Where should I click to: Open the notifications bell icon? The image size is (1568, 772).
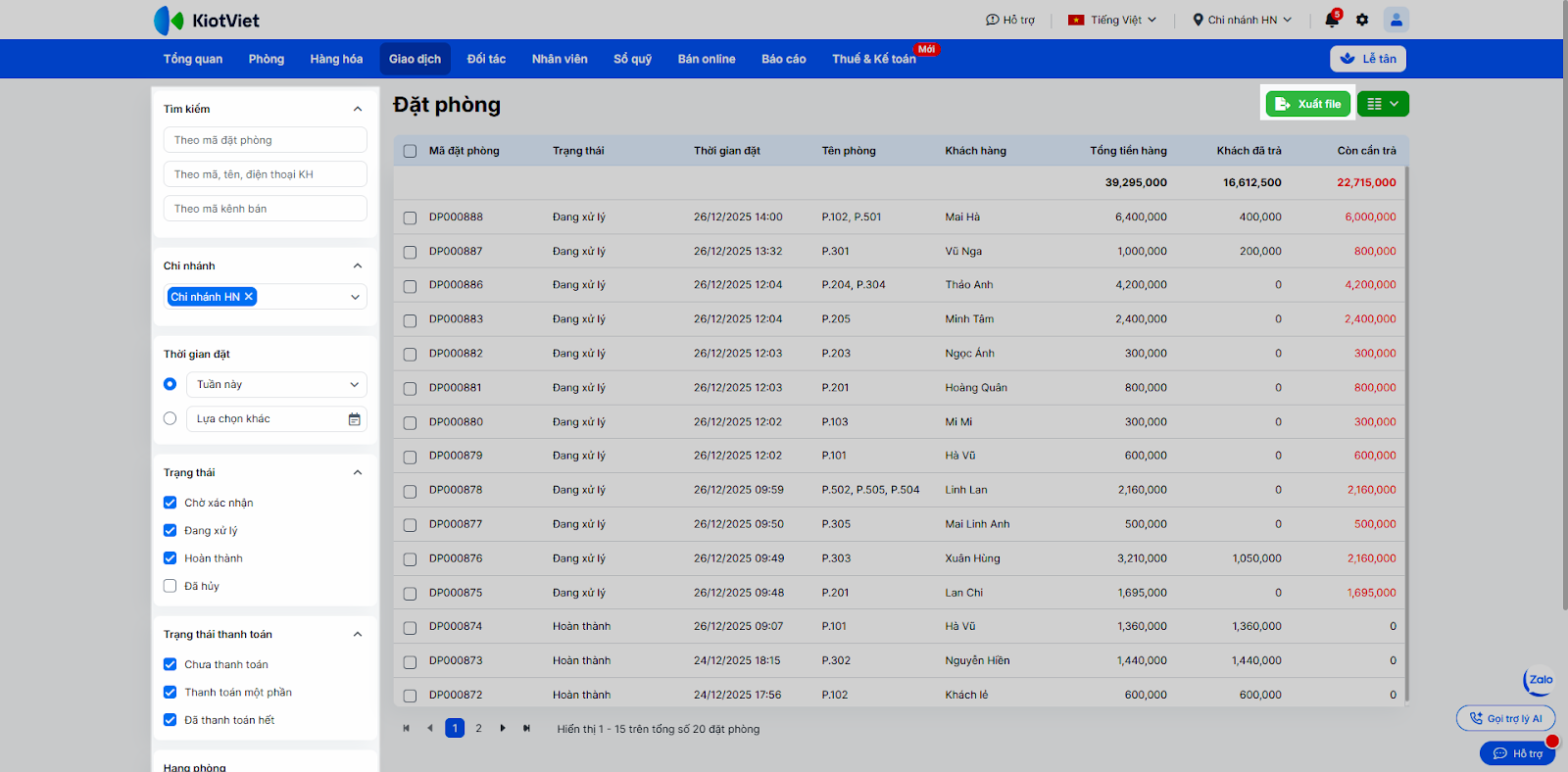(1331, 20)
